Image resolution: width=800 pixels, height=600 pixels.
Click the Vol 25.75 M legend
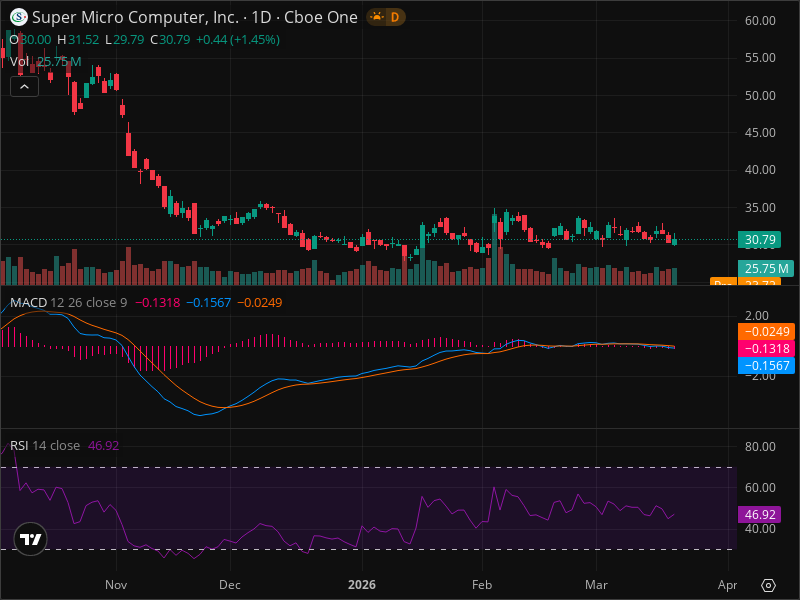[x=45, y=62]
